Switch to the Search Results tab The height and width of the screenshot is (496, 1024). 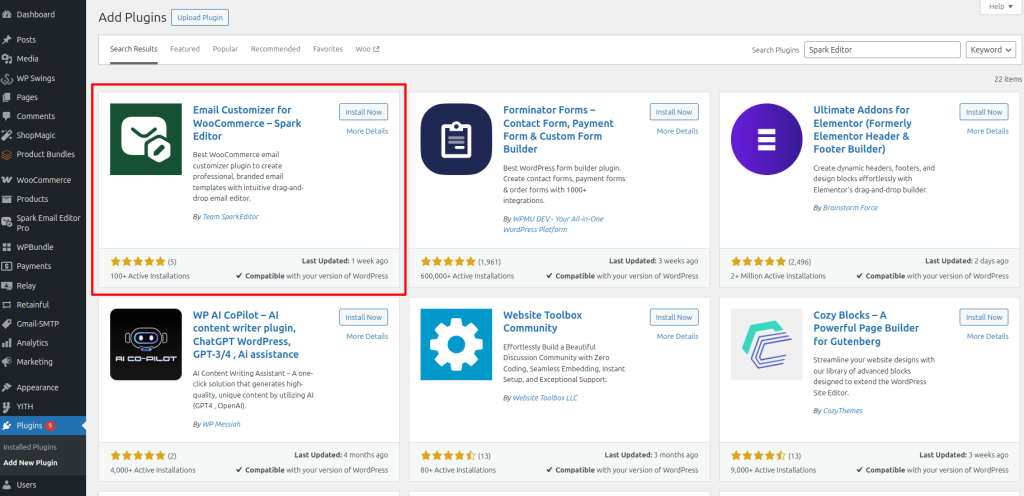click(x=134, y=49)
